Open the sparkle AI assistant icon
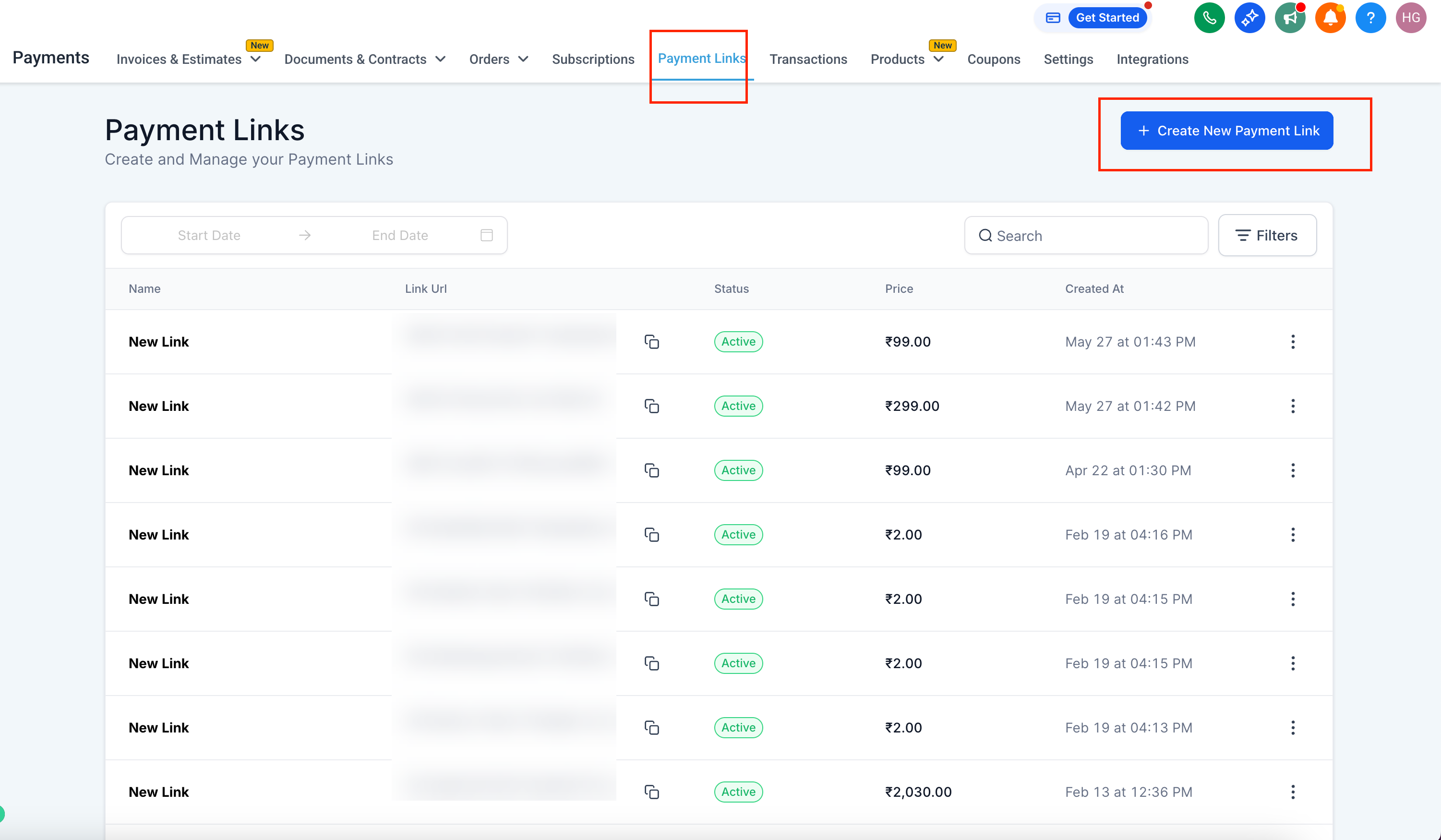 (x=1249, y=18)
